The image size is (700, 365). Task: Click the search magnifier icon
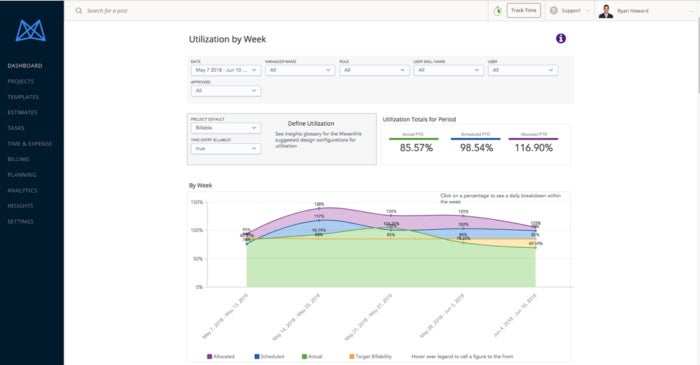click(79, 10)
